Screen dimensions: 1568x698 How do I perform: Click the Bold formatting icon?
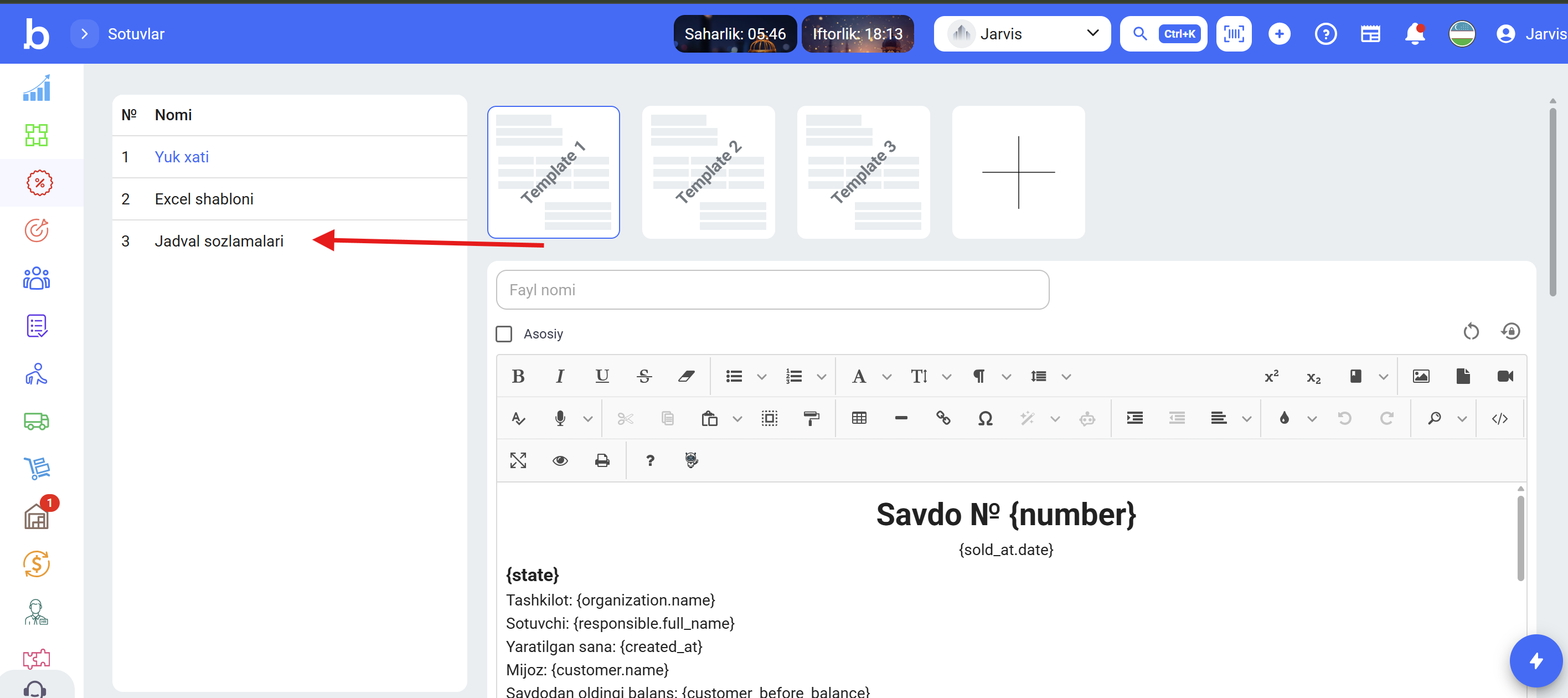coord(518,376)
